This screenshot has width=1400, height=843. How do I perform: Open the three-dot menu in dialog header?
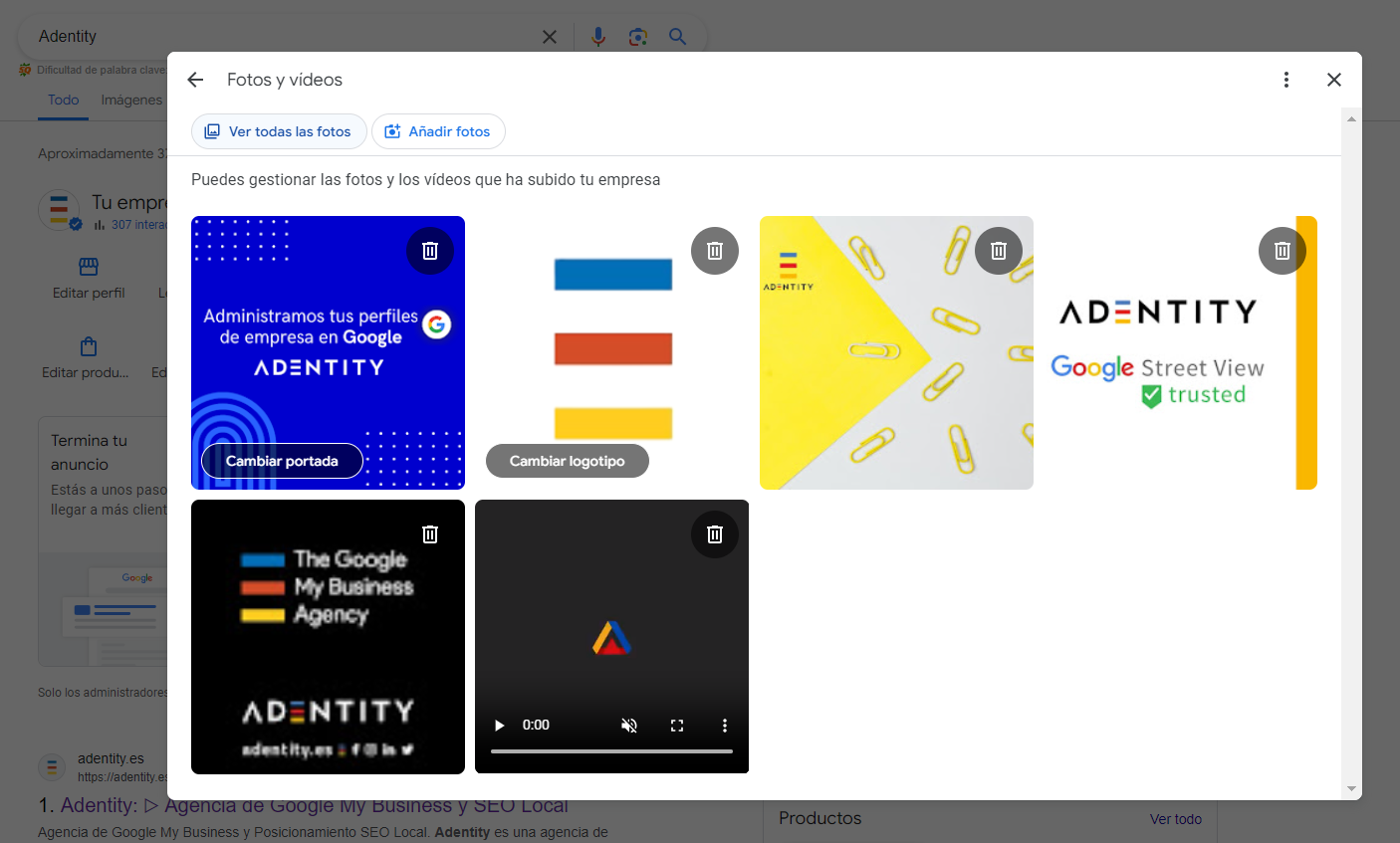1285,80
